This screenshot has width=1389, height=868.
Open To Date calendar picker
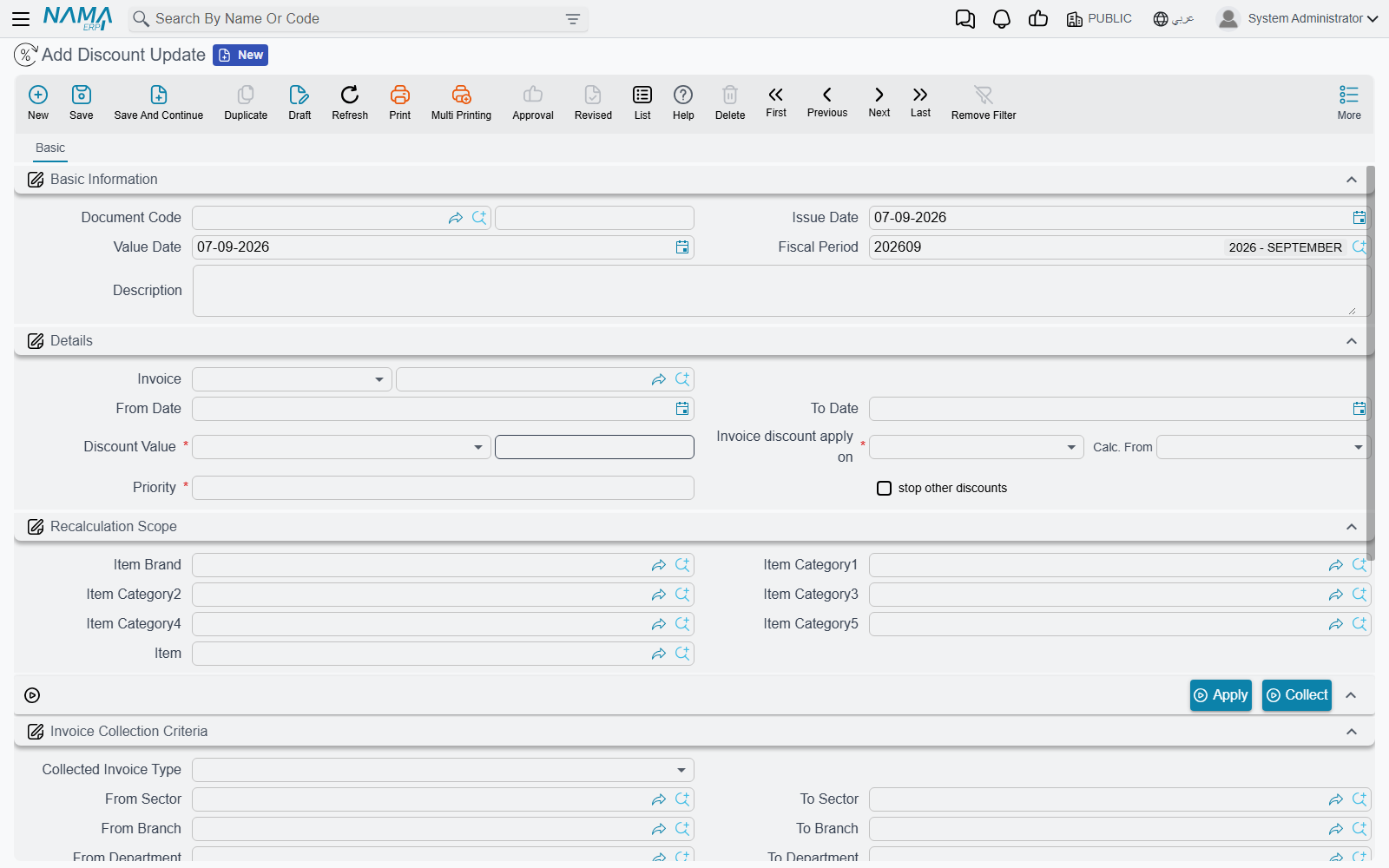(x=1359, y=409)
